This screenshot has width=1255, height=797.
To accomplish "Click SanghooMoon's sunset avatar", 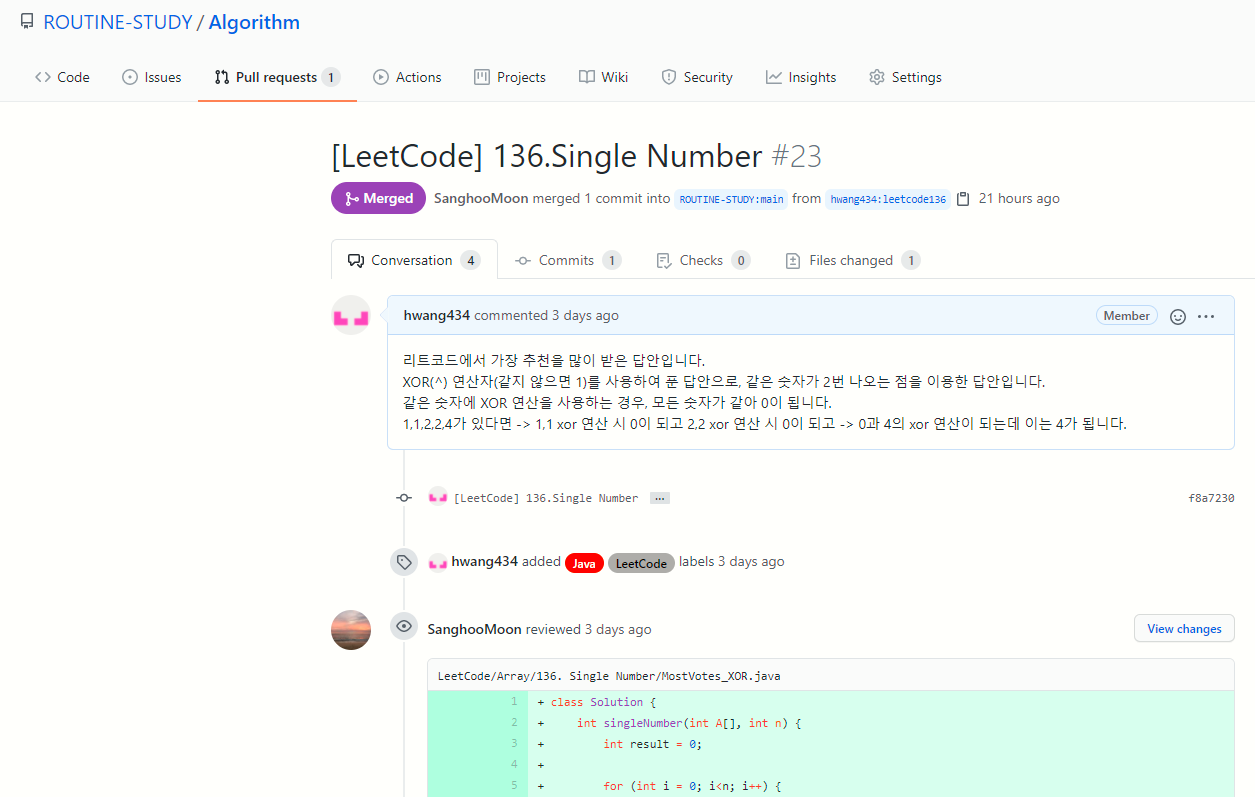I will point(351,630).
